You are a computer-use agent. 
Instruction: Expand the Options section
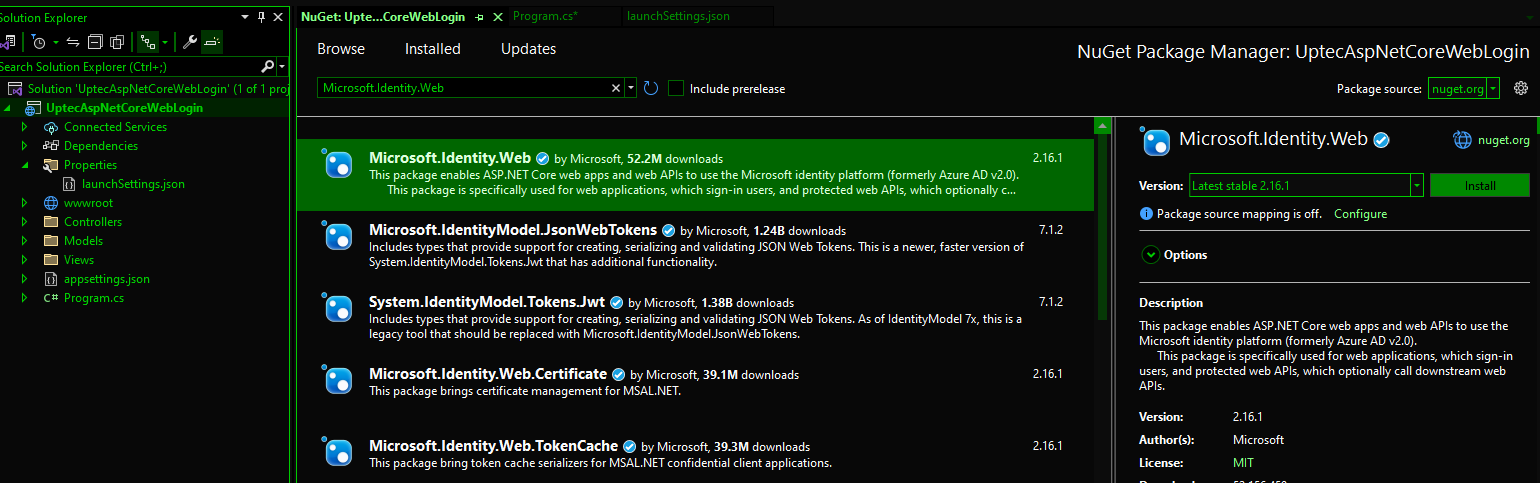pos(1150,255)
